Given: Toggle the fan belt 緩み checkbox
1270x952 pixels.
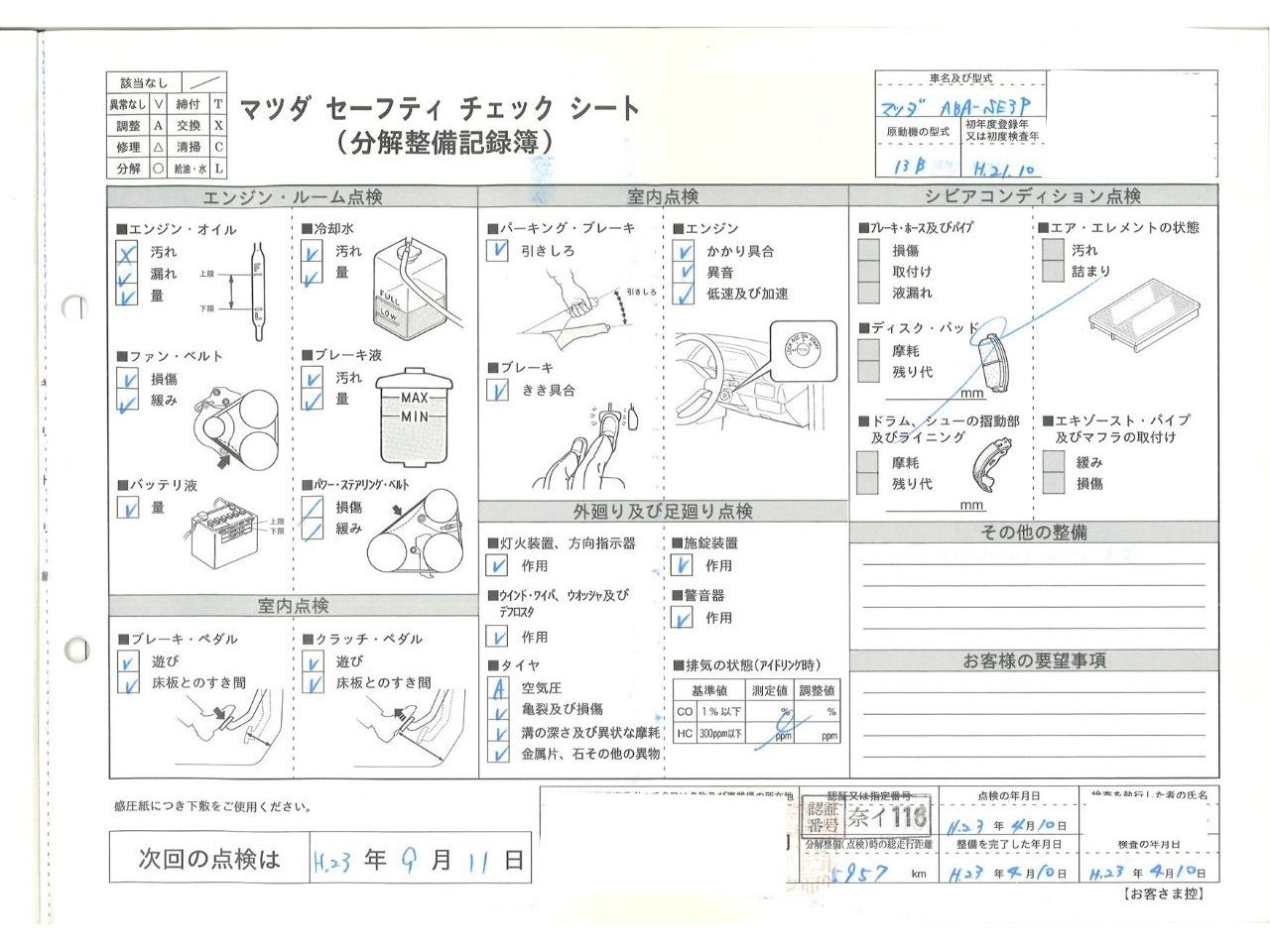Looking at the screenshot, I should [x=127, y=401].
